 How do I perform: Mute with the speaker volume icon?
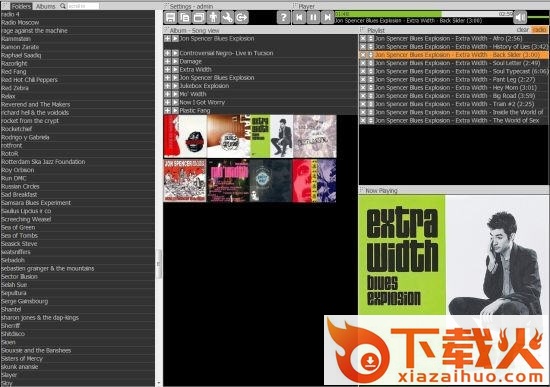coord(520,17)
